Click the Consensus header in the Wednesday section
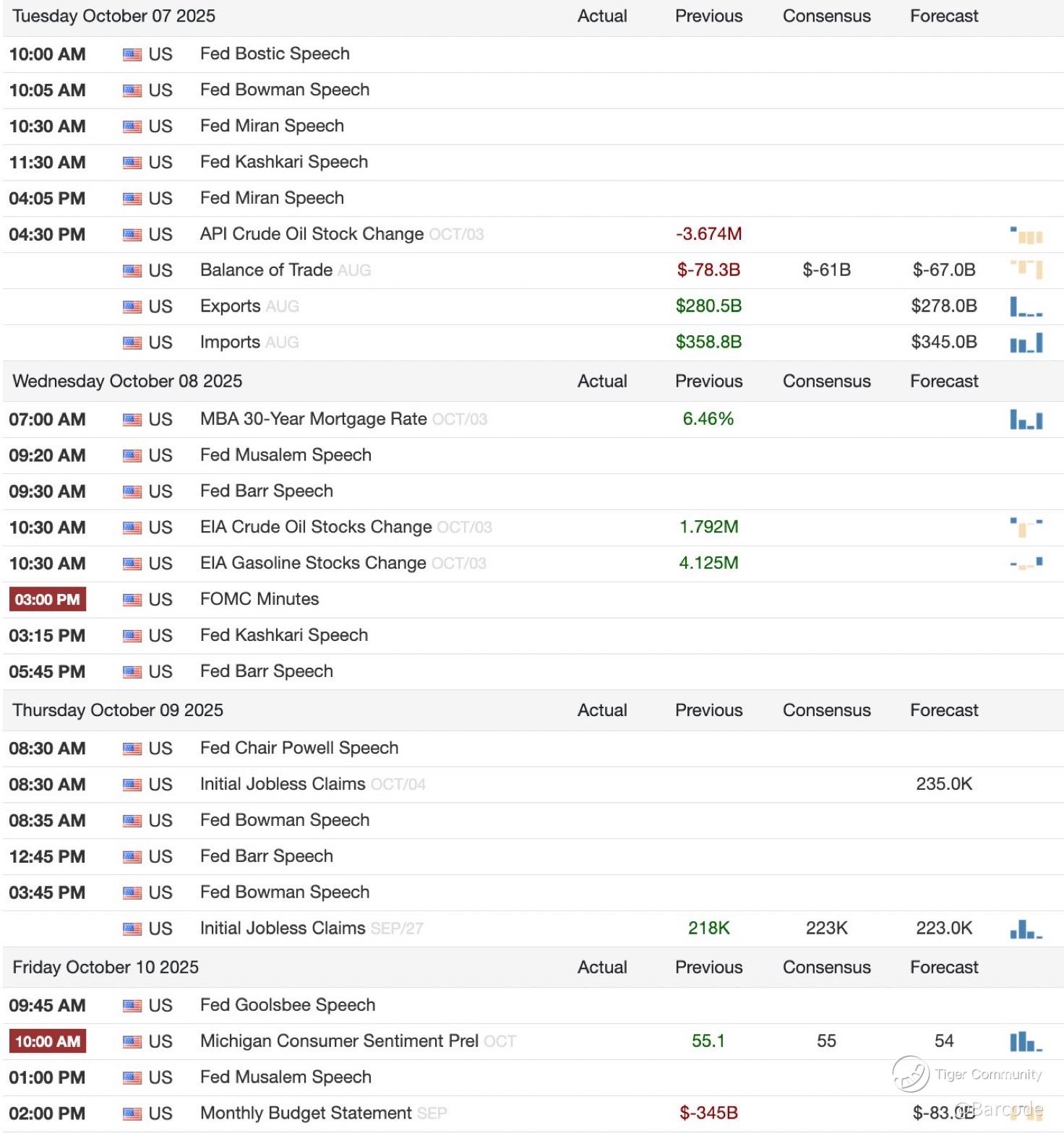The image size is (1064, 1133). [826, 381]
